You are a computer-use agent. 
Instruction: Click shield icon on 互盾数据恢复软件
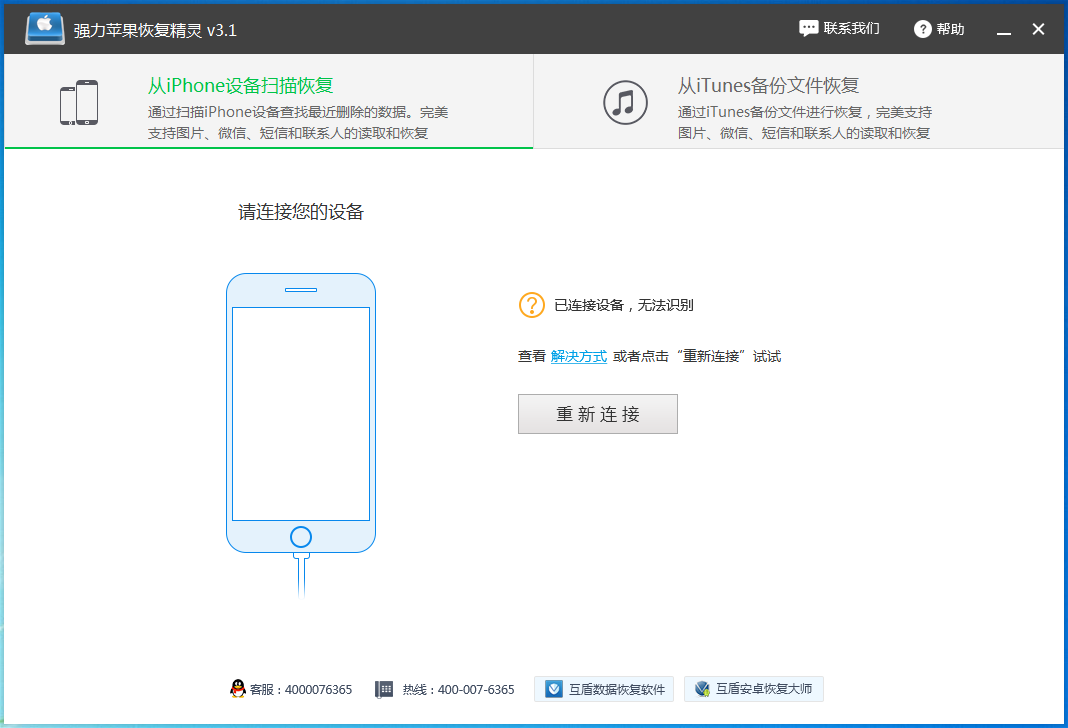coord(554,689)
